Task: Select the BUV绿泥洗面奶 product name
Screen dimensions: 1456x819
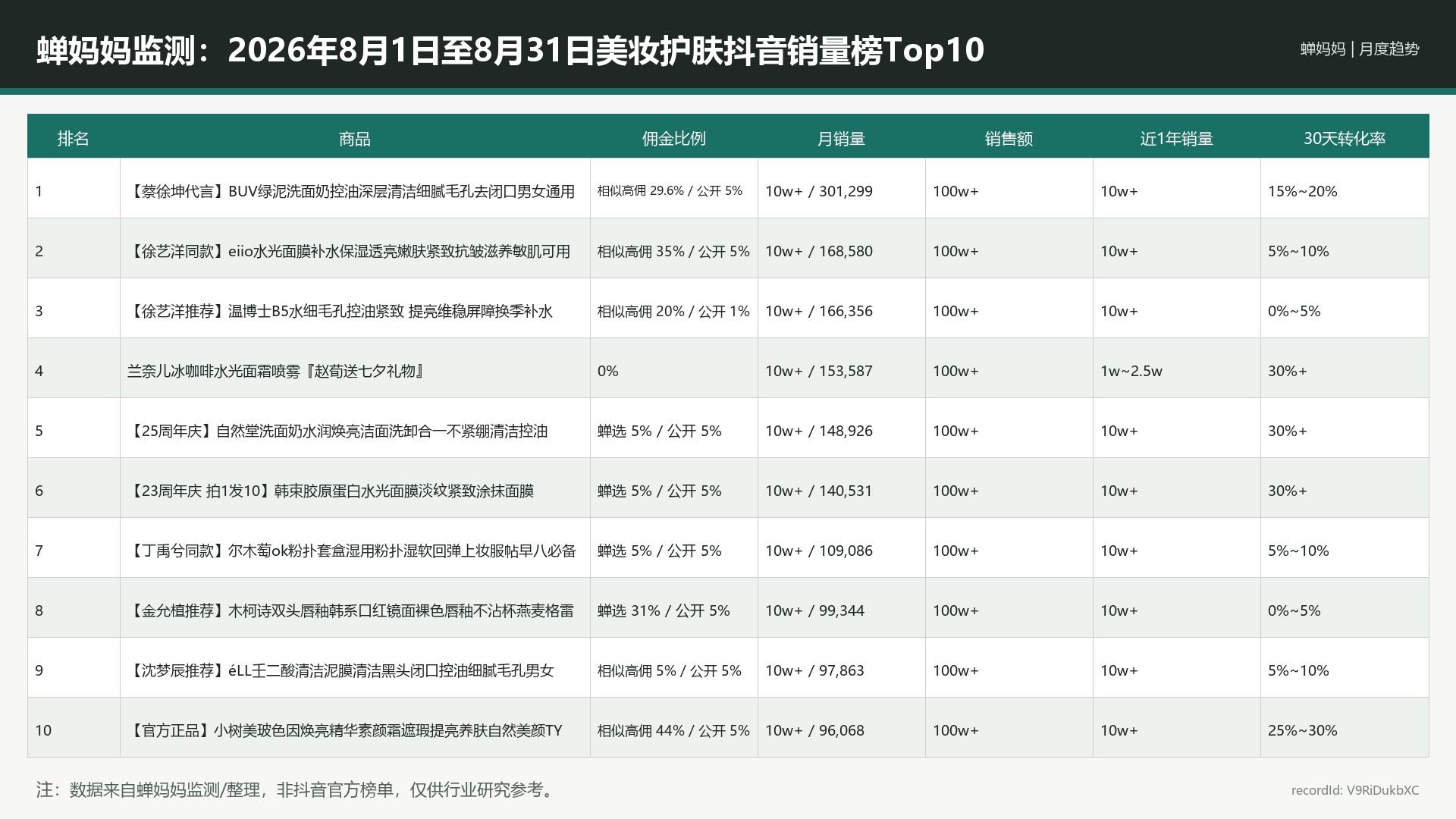Action: [351, 191]
